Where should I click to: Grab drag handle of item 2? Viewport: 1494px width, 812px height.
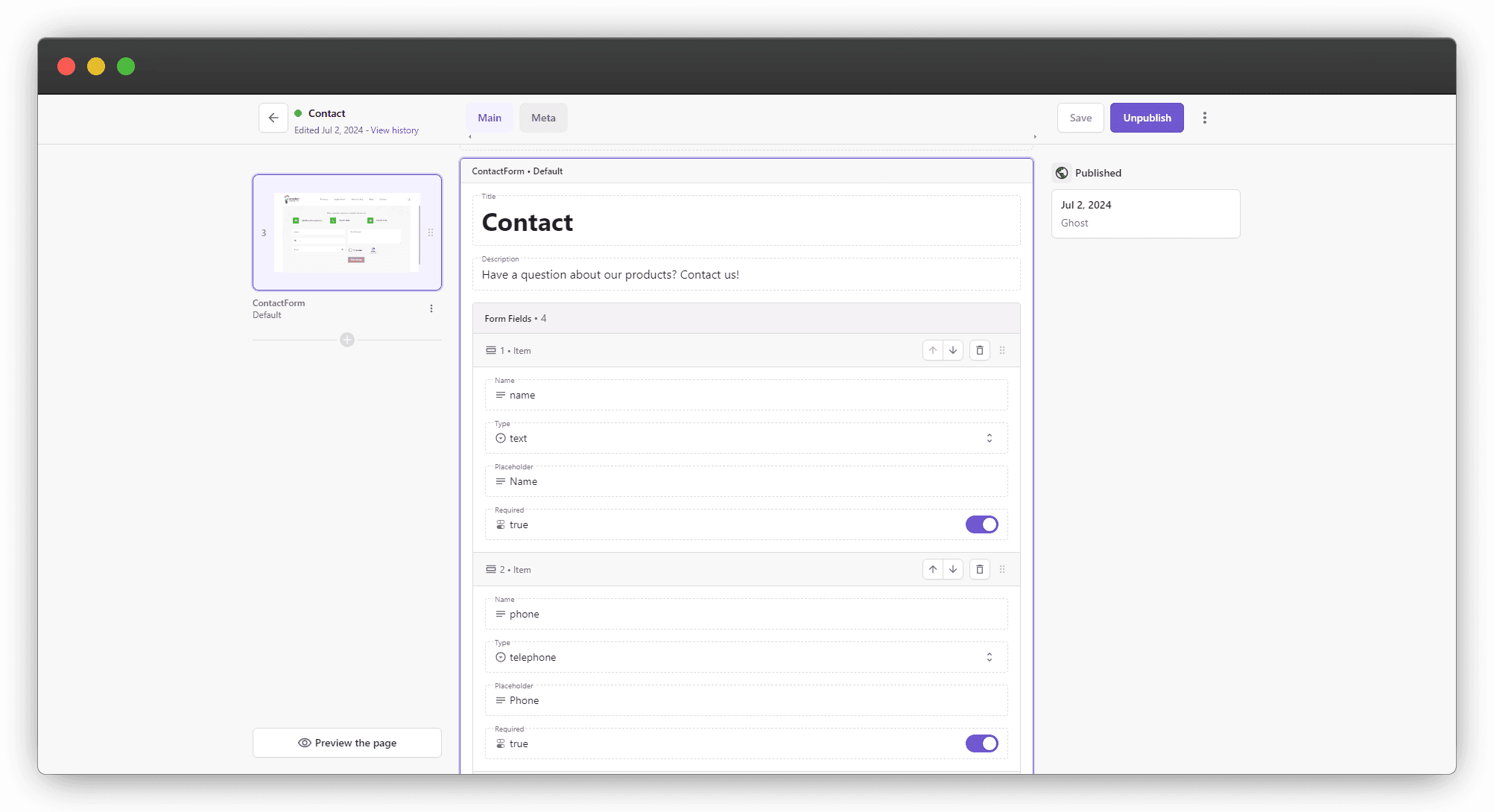coord(1002,569)
